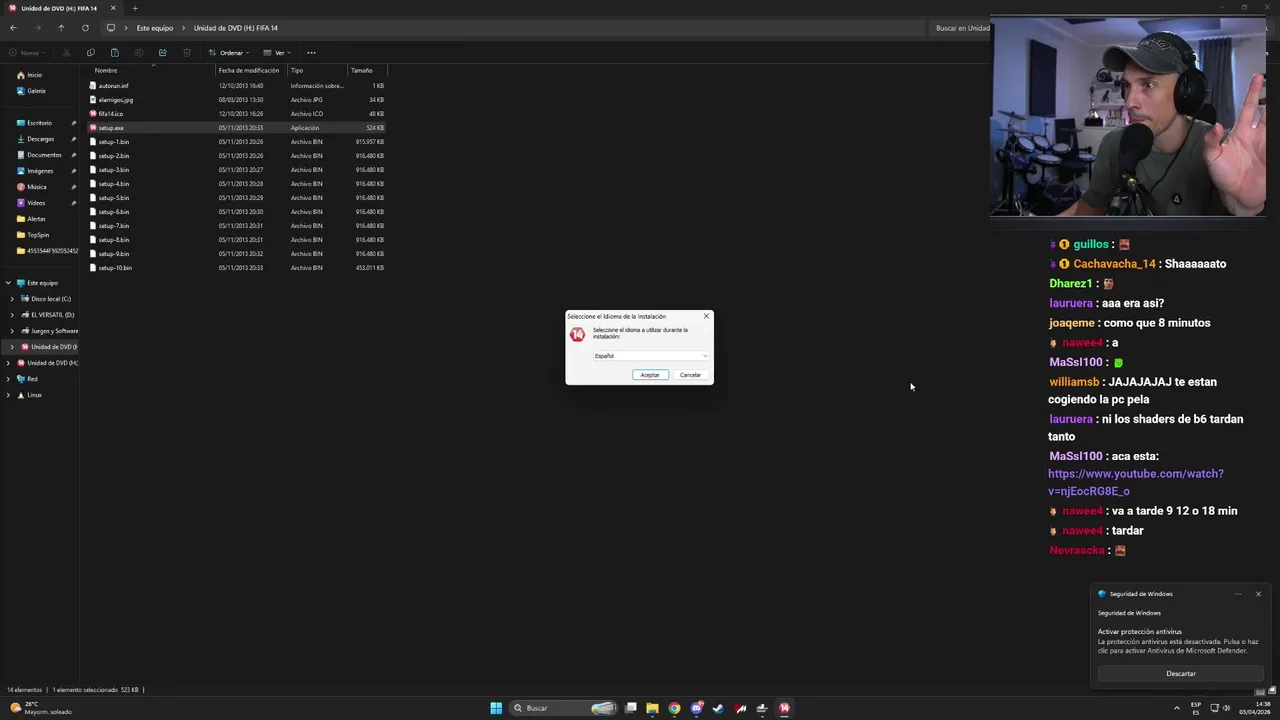Viewport: 1280px width, 720px height.
Task: Go back with the Explorer back arrow
Action: [x=13, y=28]
